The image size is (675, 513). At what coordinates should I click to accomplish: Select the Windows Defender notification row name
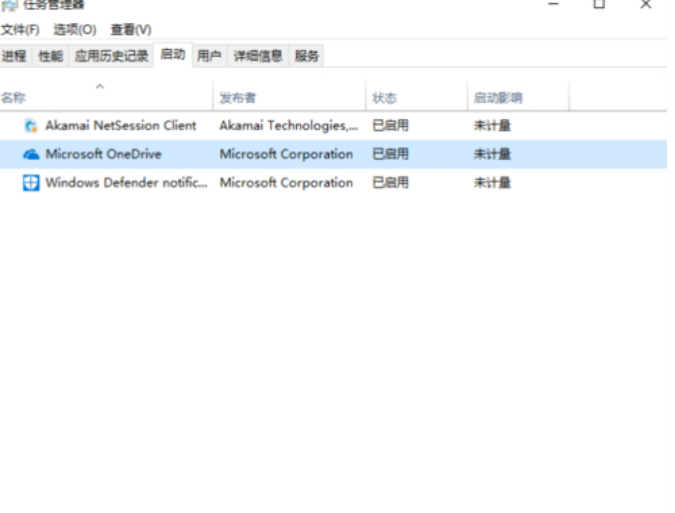point(126,183)
